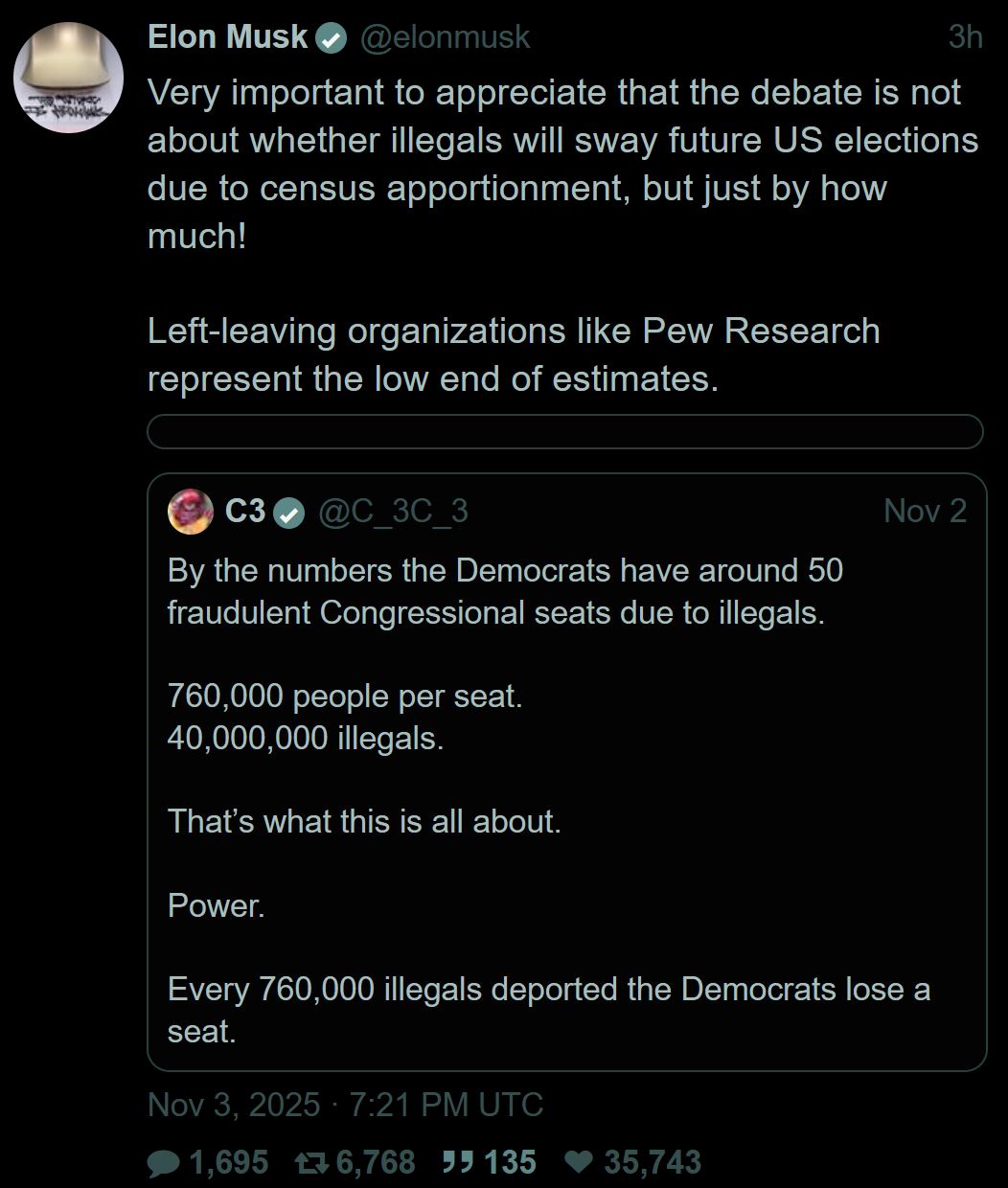Click the 6,768 retweet count

pyautogui.click(x=376, y=1163)
